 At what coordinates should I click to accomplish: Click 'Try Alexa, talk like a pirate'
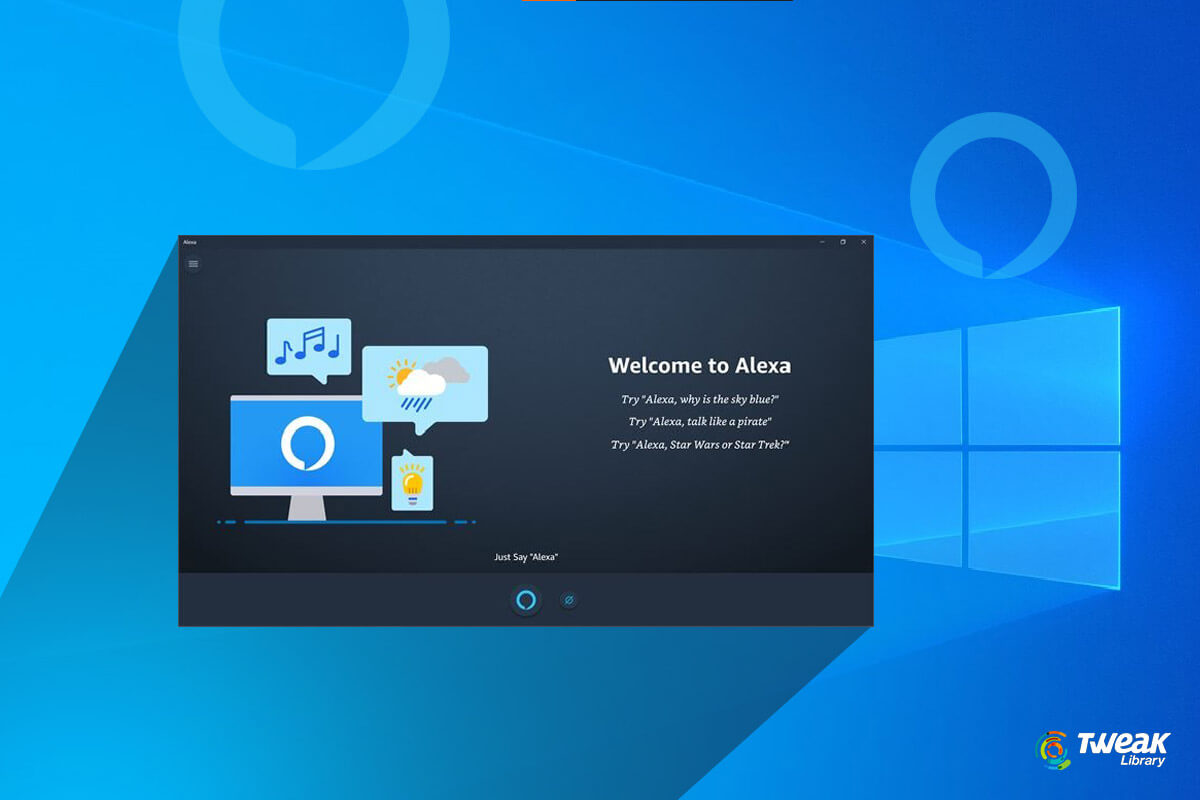pyautogui.click(x=700, y=421)
